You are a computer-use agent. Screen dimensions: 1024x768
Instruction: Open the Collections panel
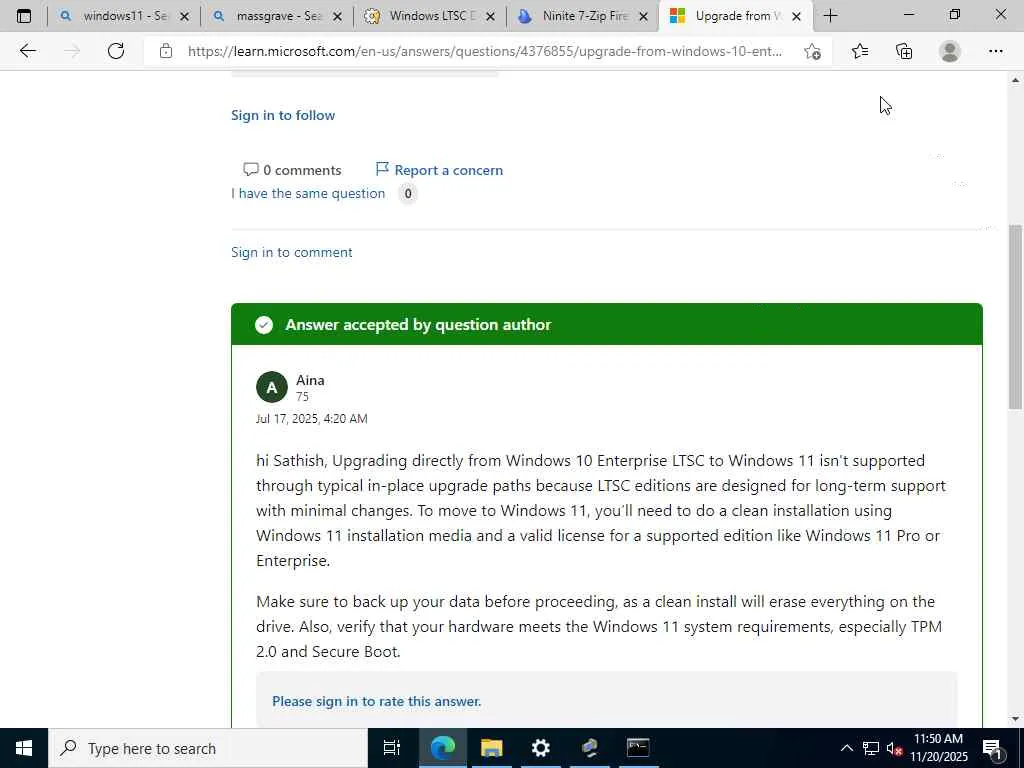point(904,51)
